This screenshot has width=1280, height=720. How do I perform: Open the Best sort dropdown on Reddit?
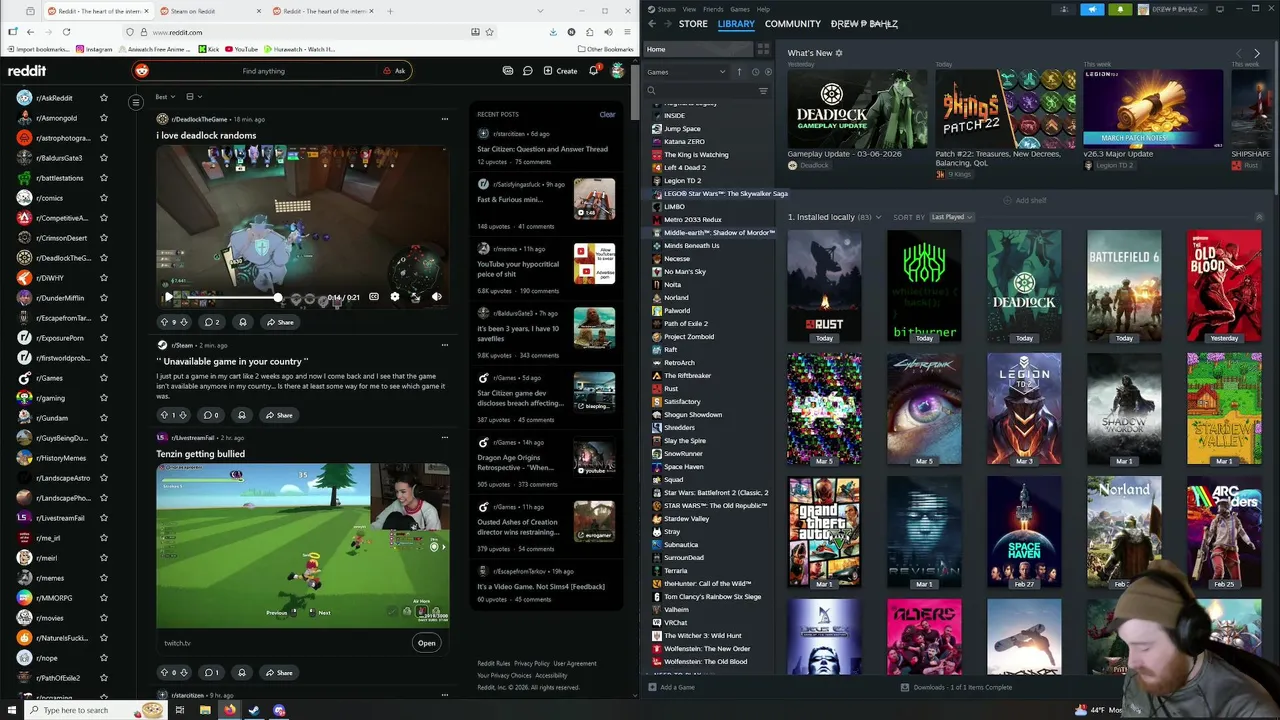(x=165, y=97)
